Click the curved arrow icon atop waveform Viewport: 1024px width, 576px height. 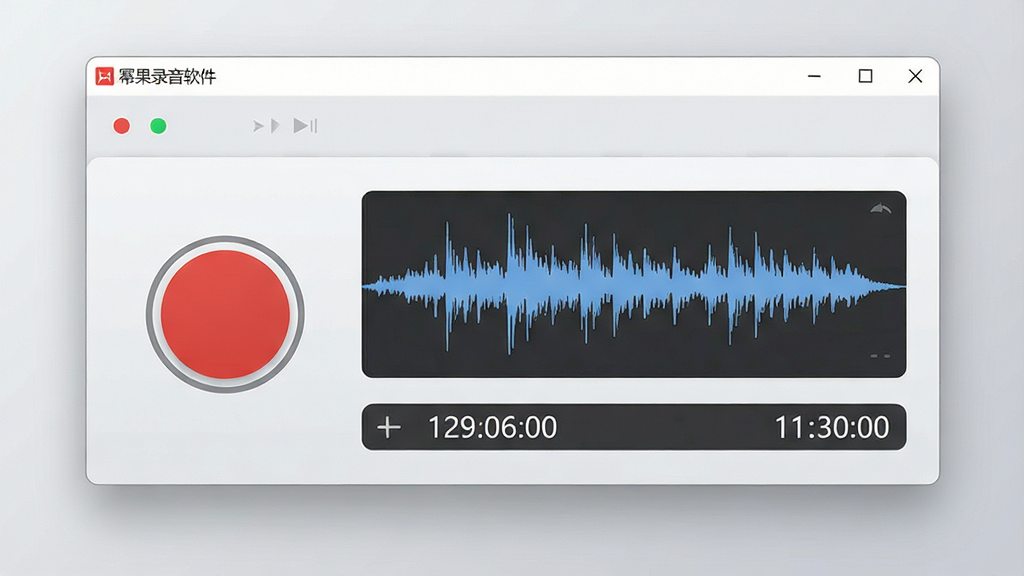tap(880, 208)
